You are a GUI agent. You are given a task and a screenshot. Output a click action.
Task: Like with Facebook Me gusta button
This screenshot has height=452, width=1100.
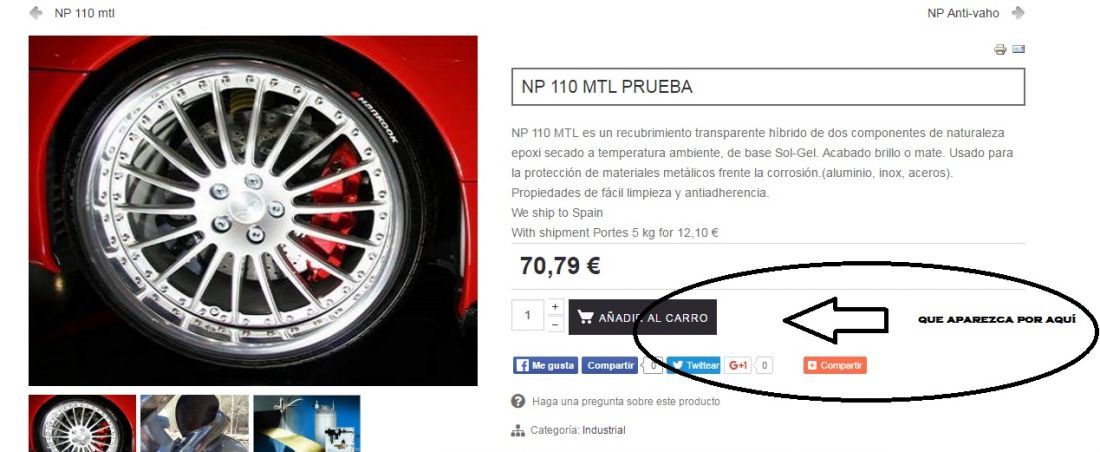point(546,365)
